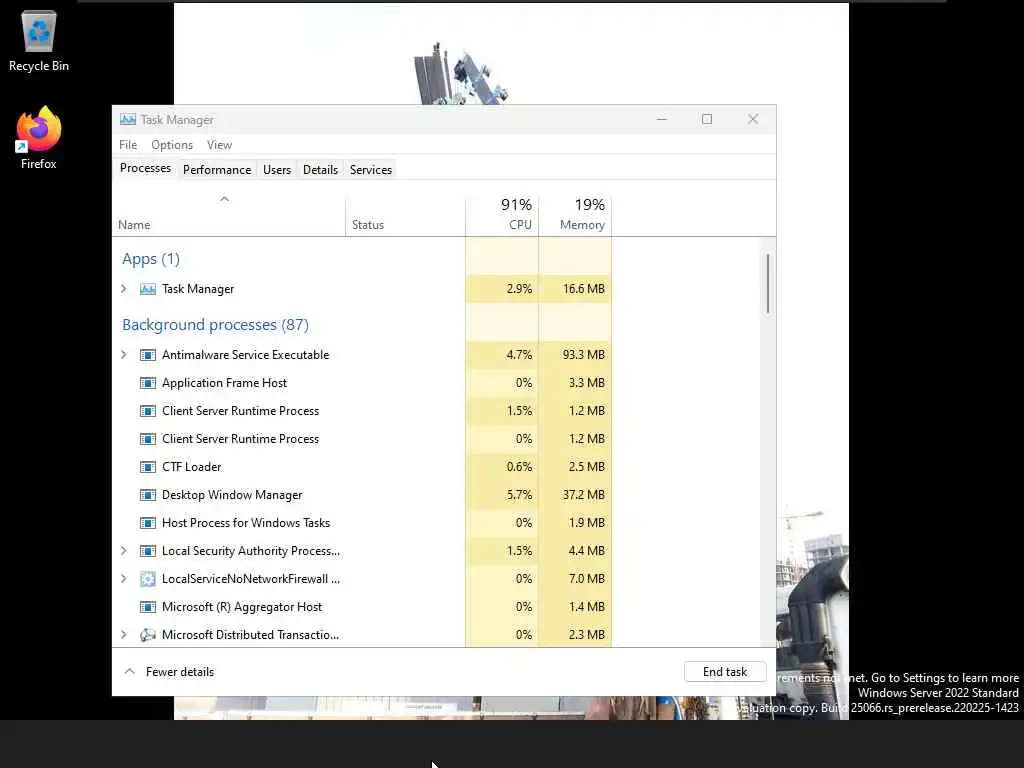Click the LocalServiceNoNetworkFirewall gear icon
Screen dimensions: 1024x768
pos(148,579)
